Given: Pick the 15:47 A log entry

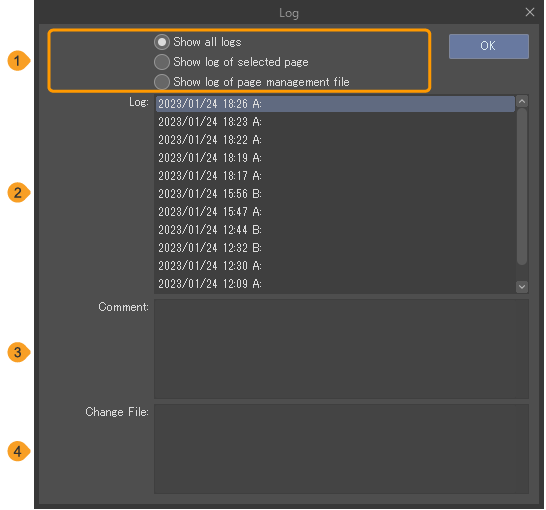Looking at the screenshot, I should tap(335, 212).
